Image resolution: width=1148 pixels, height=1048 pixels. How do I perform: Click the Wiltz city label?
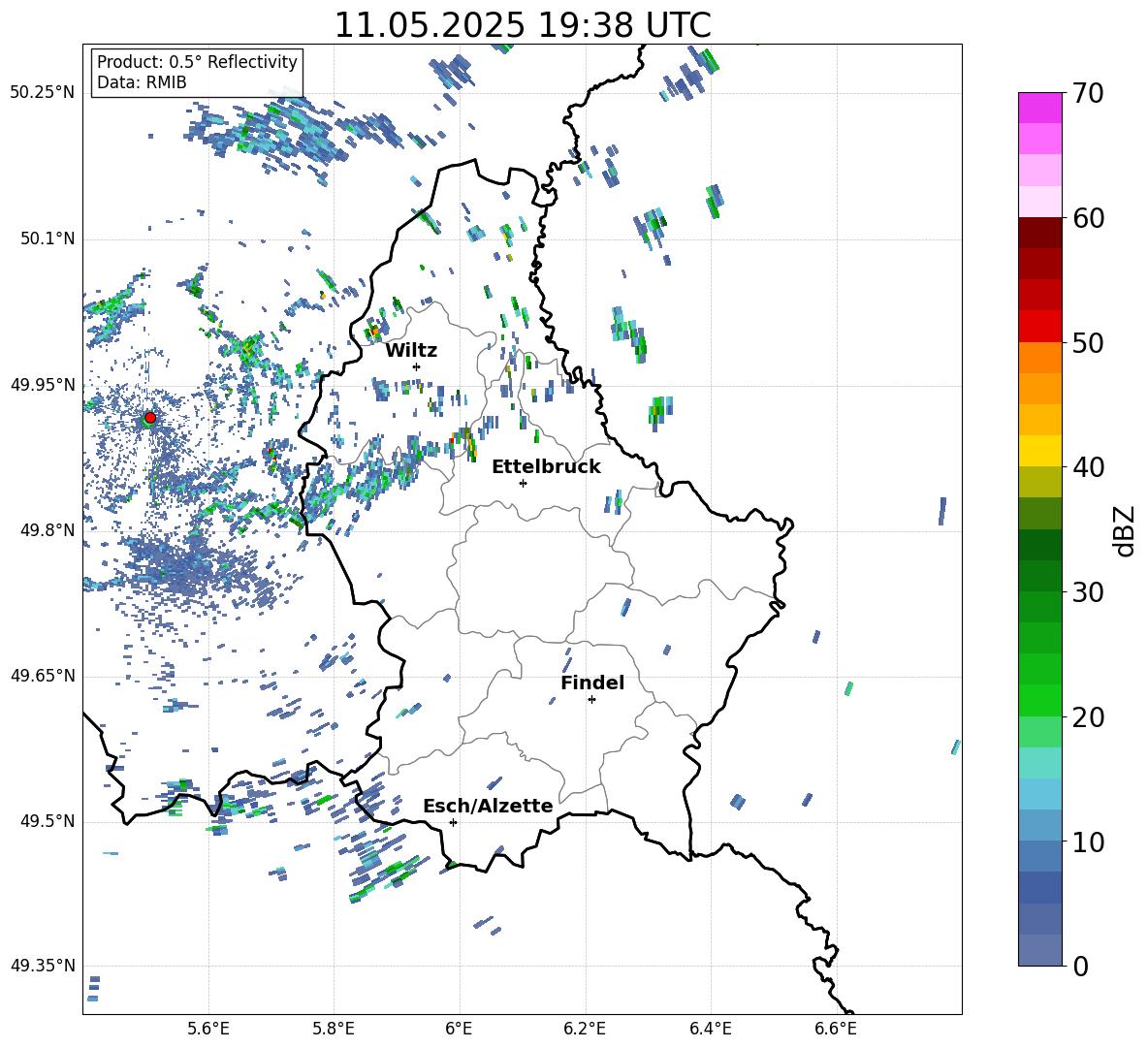tap(411, 351)
